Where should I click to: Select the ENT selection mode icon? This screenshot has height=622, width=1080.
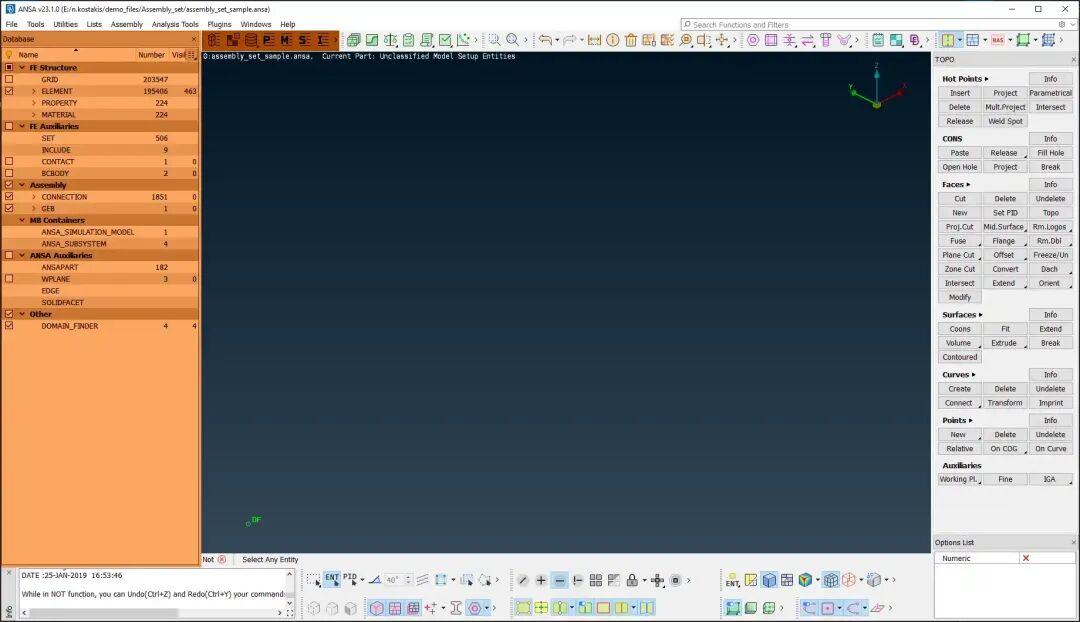point(332,579)
